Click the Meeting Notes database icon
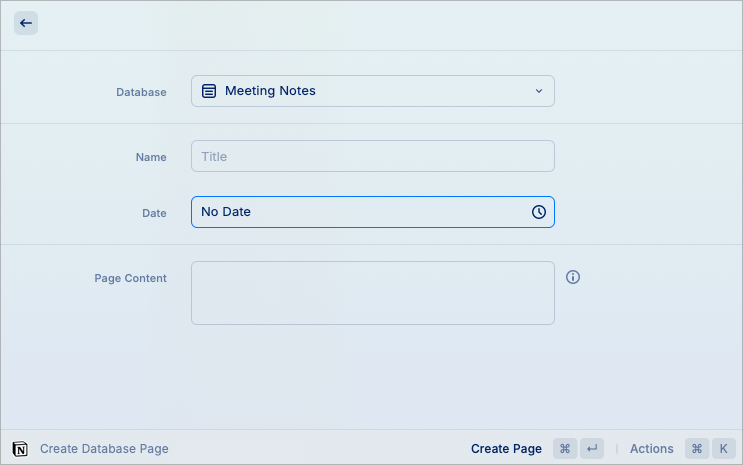Image resolution: width=743 pixels, height=465 pixels. (x=209, y=91)
